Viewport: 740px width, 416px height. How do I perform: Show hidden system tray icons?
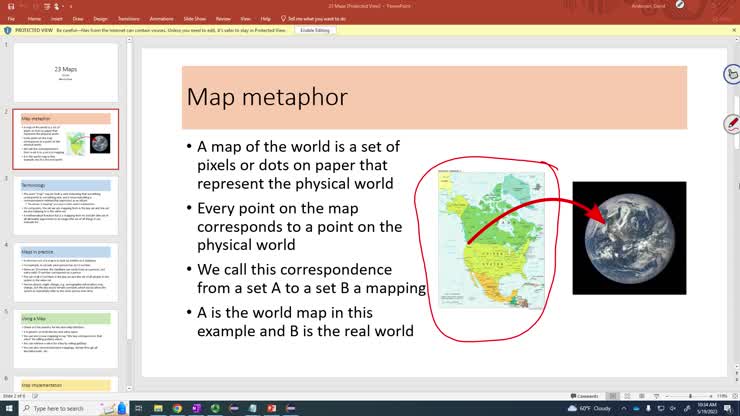click(624, 408)
